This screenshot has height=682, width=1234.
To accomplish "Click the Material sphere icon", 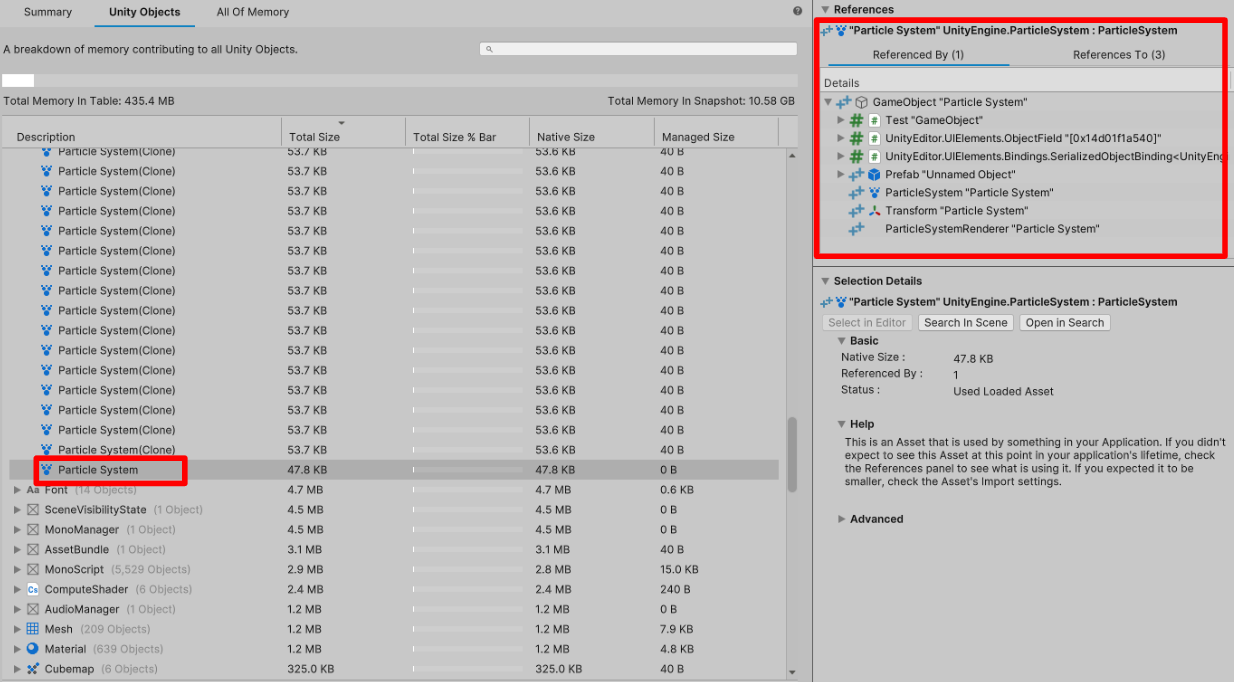I will click(33, 649).
